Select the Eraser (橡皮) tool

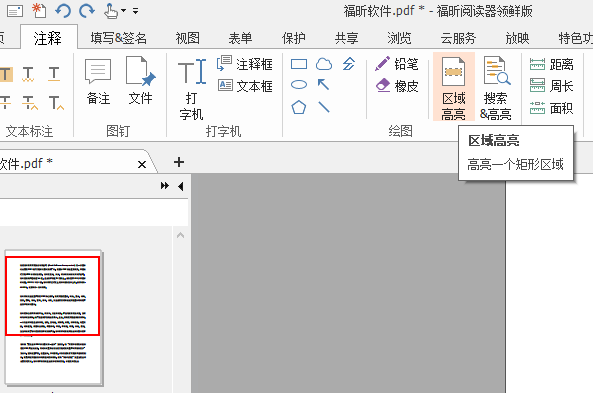coord(396,86)
